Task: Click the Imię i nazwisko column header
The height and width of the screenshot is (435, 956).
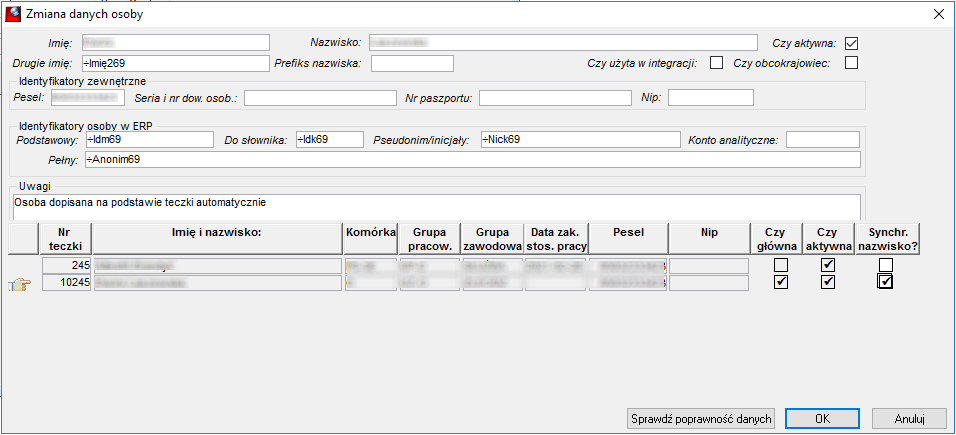Action: click(218, 239)
